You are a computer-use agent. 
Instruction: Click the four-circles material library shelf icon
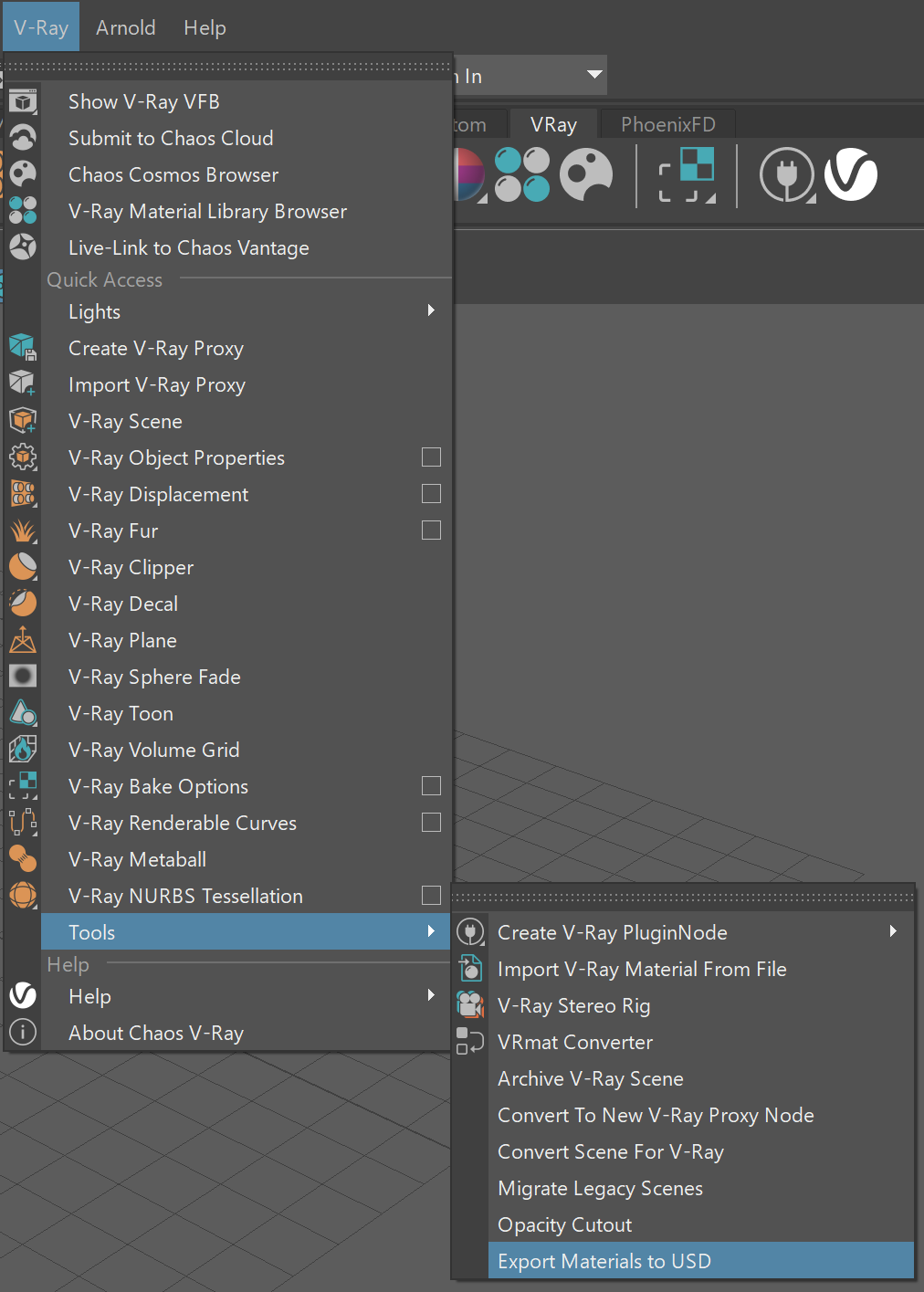pos(522,174)
